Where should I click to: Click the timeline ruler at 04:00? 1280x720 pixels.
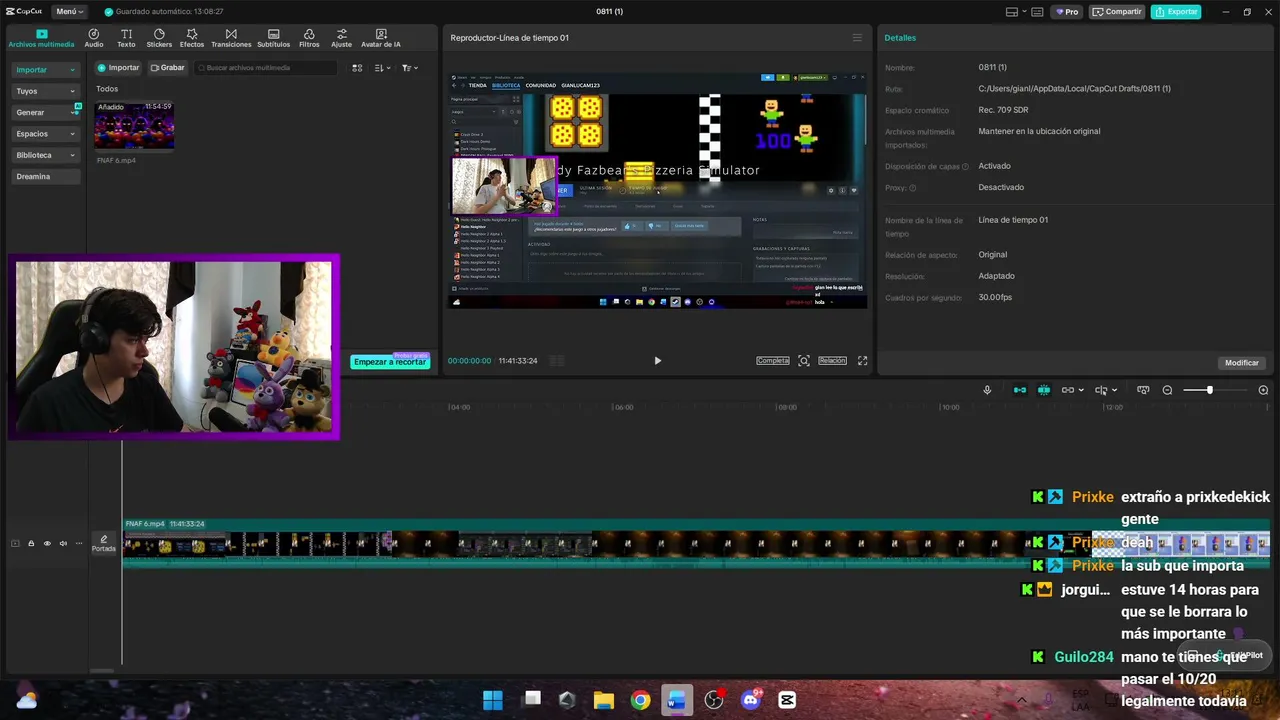[459, 407]
